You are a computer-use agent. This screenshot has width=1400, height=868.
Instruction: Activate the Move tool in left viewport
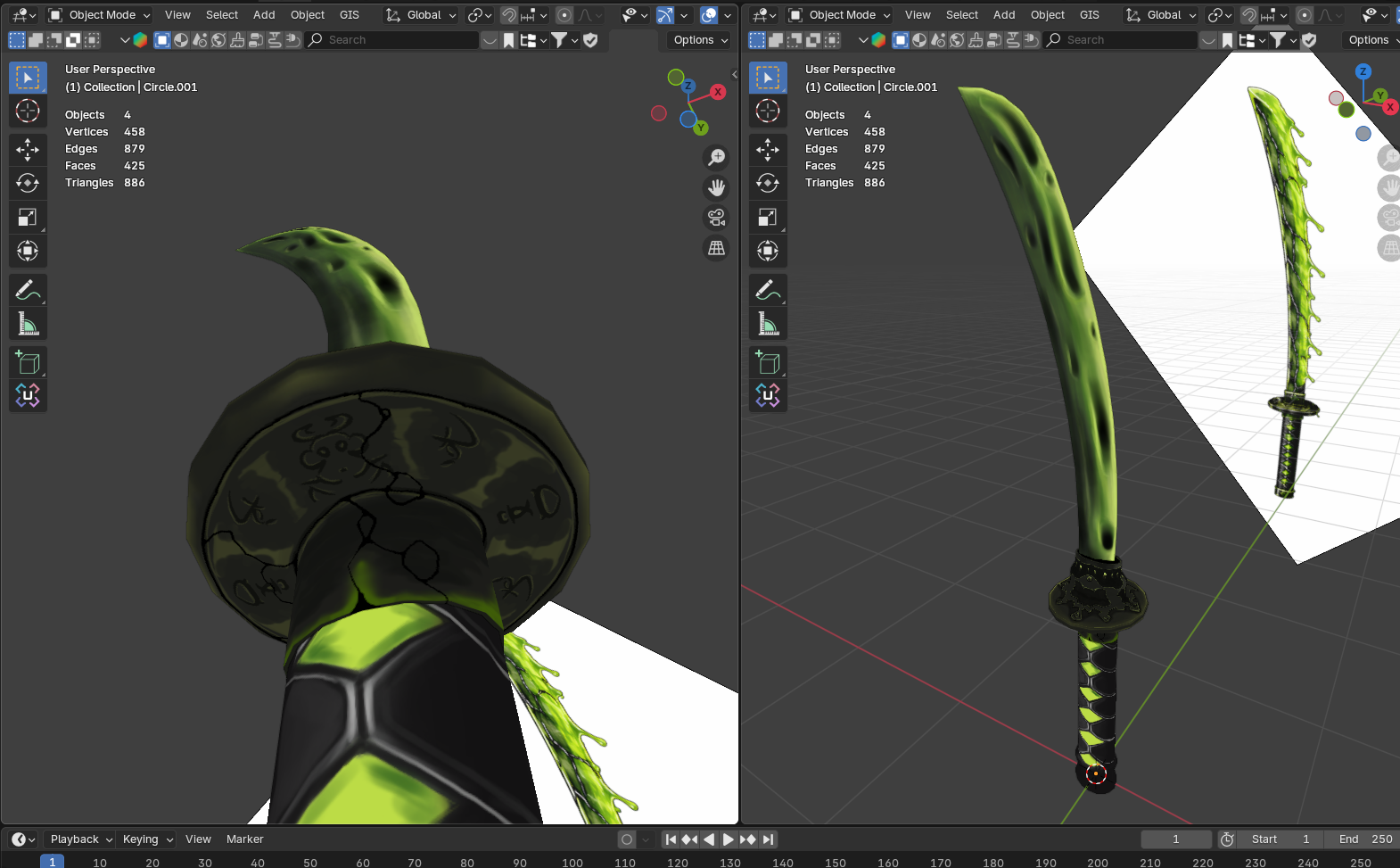point(28,149)
